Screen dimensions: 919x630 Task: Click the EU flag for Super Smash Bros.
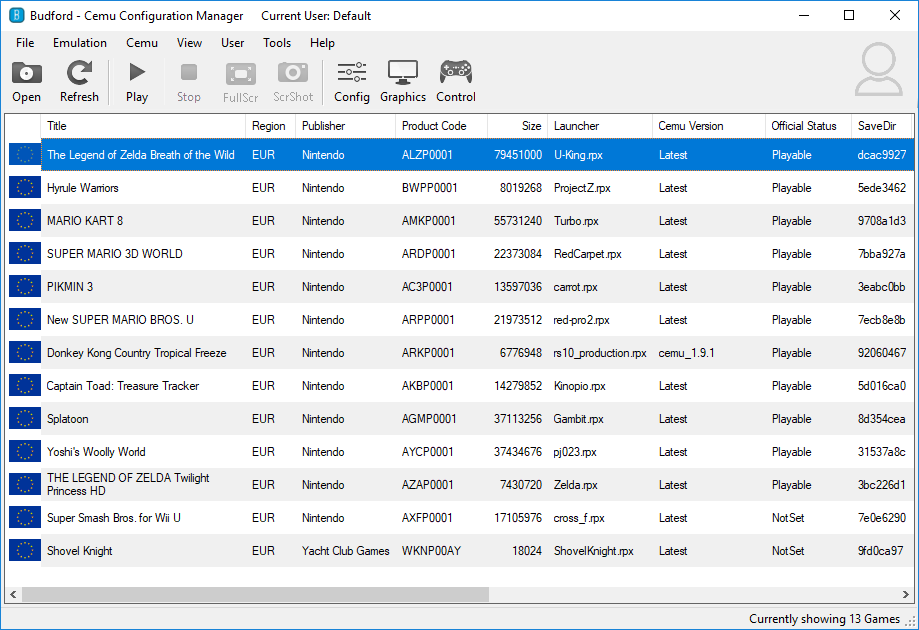pyautogui.click(x=25, y=517)
